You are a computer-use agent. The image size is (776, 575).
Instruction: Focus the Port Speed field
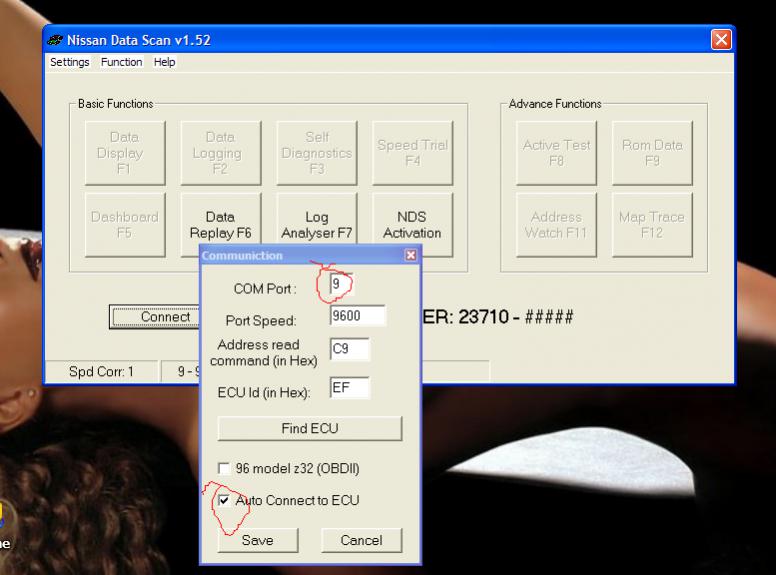click(357, 316)
